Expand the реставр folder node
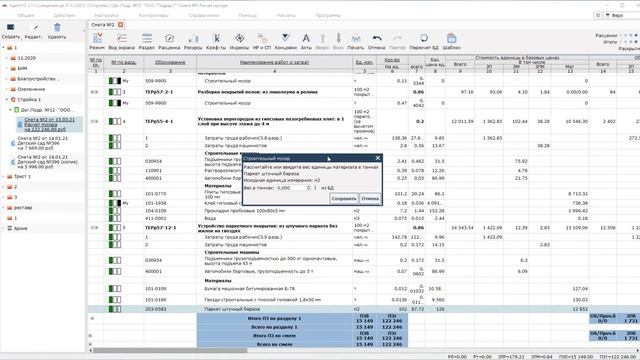The width and height of the screenshot is (640, 360). point(4,207)
